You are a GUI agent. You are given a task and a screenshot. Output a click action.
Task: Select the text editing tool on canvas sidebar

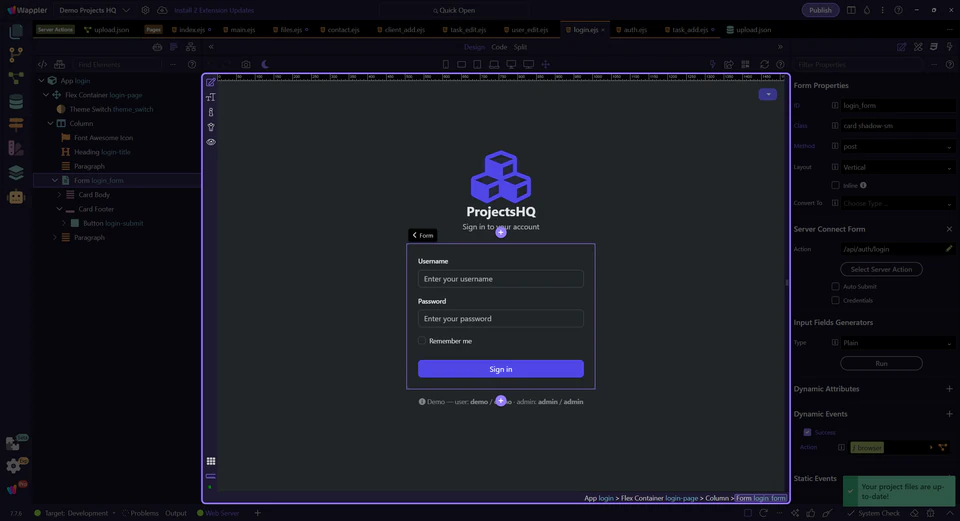(211, 97)
